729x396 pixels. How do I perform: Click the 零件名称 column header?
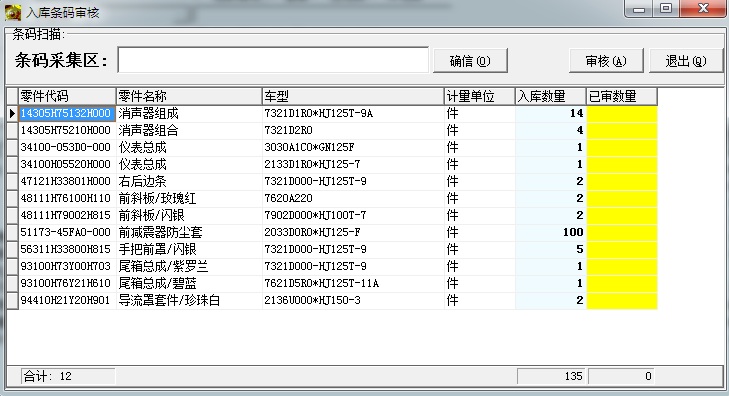(189, 96)
